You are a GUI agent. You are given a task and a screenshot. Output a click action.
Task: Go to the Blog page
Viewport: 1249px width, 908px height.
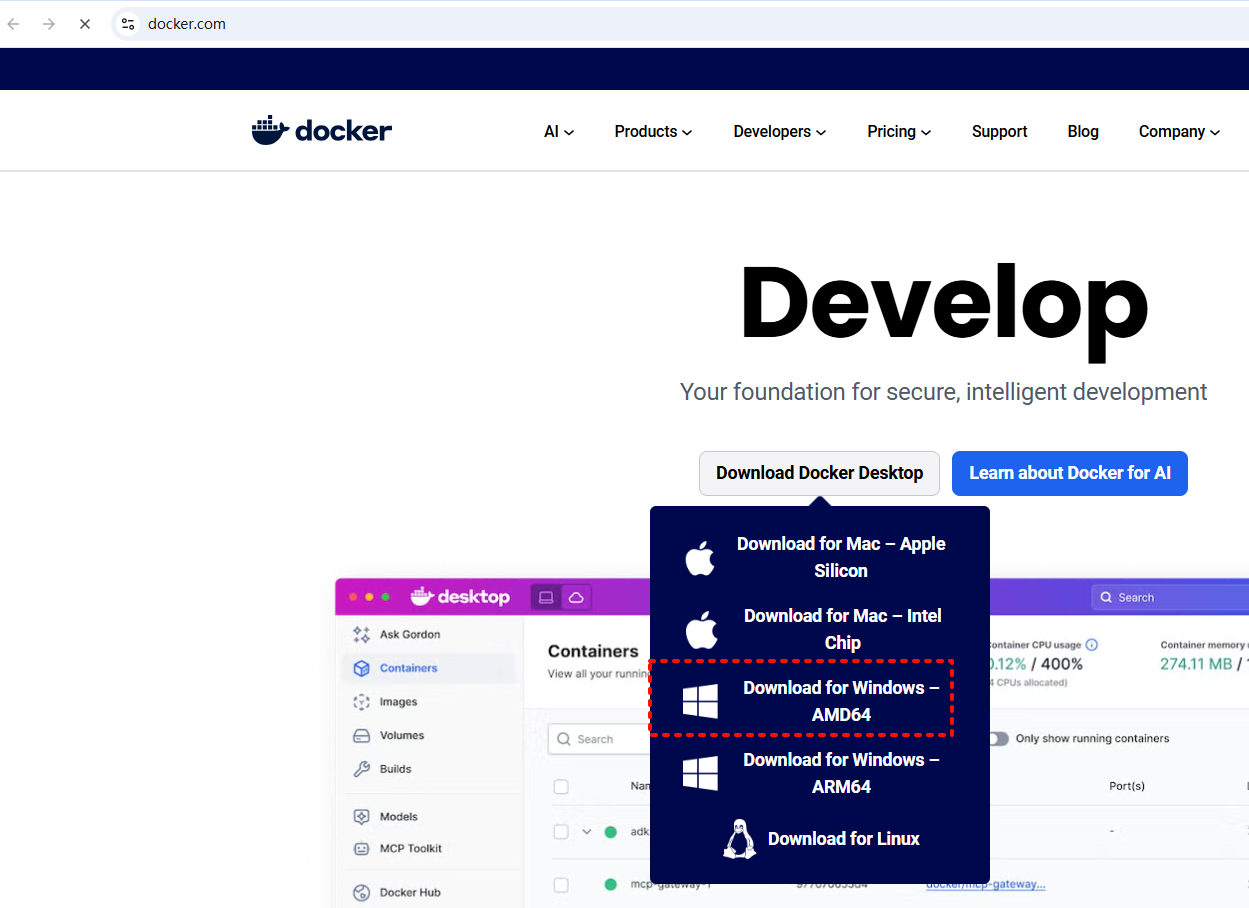pyautogui.click(x=1082, y=132)
